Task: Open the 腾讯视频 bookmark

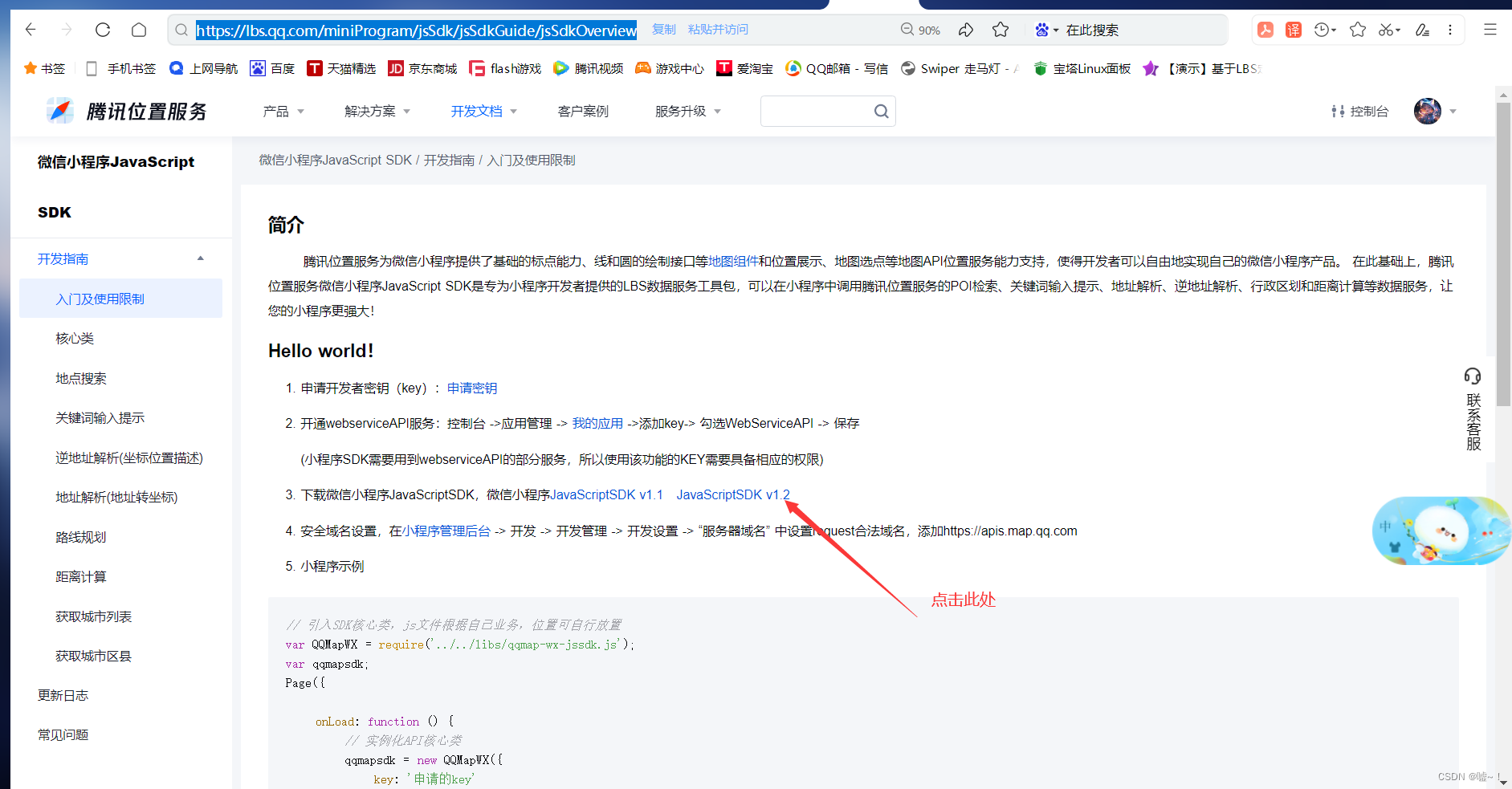Action: coord(589,68)
